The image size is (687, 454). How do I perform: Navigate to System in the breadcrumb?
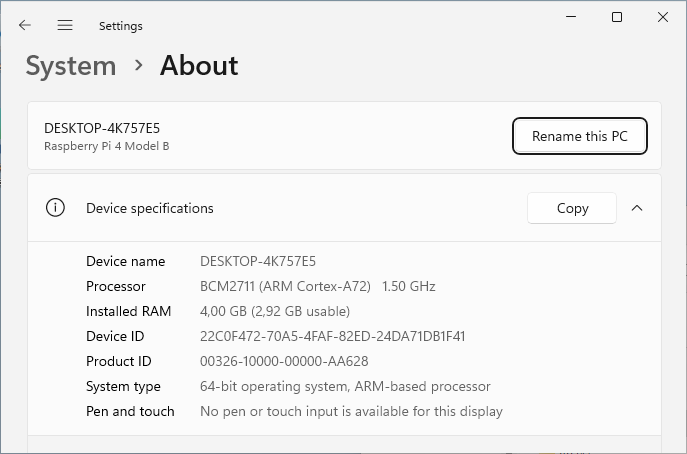coord(71,66)
